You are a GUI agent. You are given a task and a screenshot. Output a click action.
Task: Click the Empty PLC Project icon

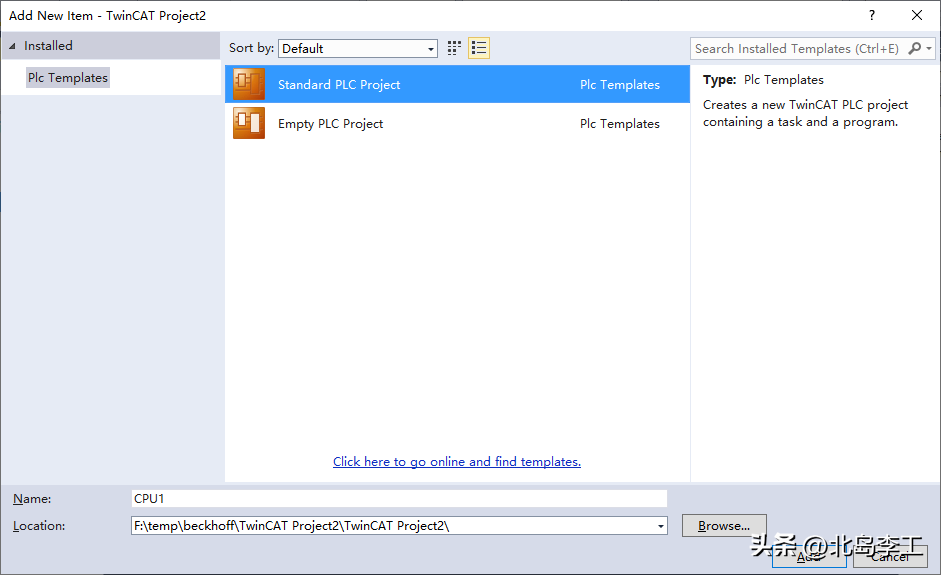pos(249,123)
